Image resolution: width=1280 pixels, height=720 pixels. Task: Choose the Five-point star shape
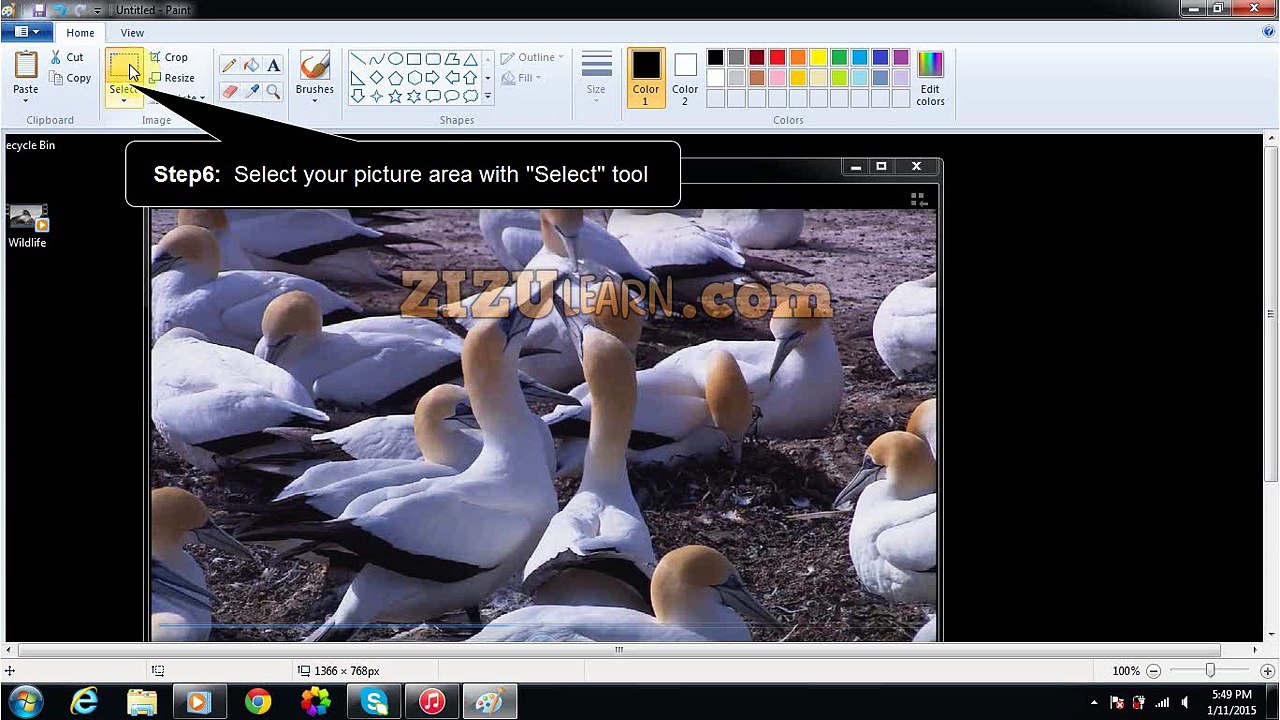(x=395, y=96)
